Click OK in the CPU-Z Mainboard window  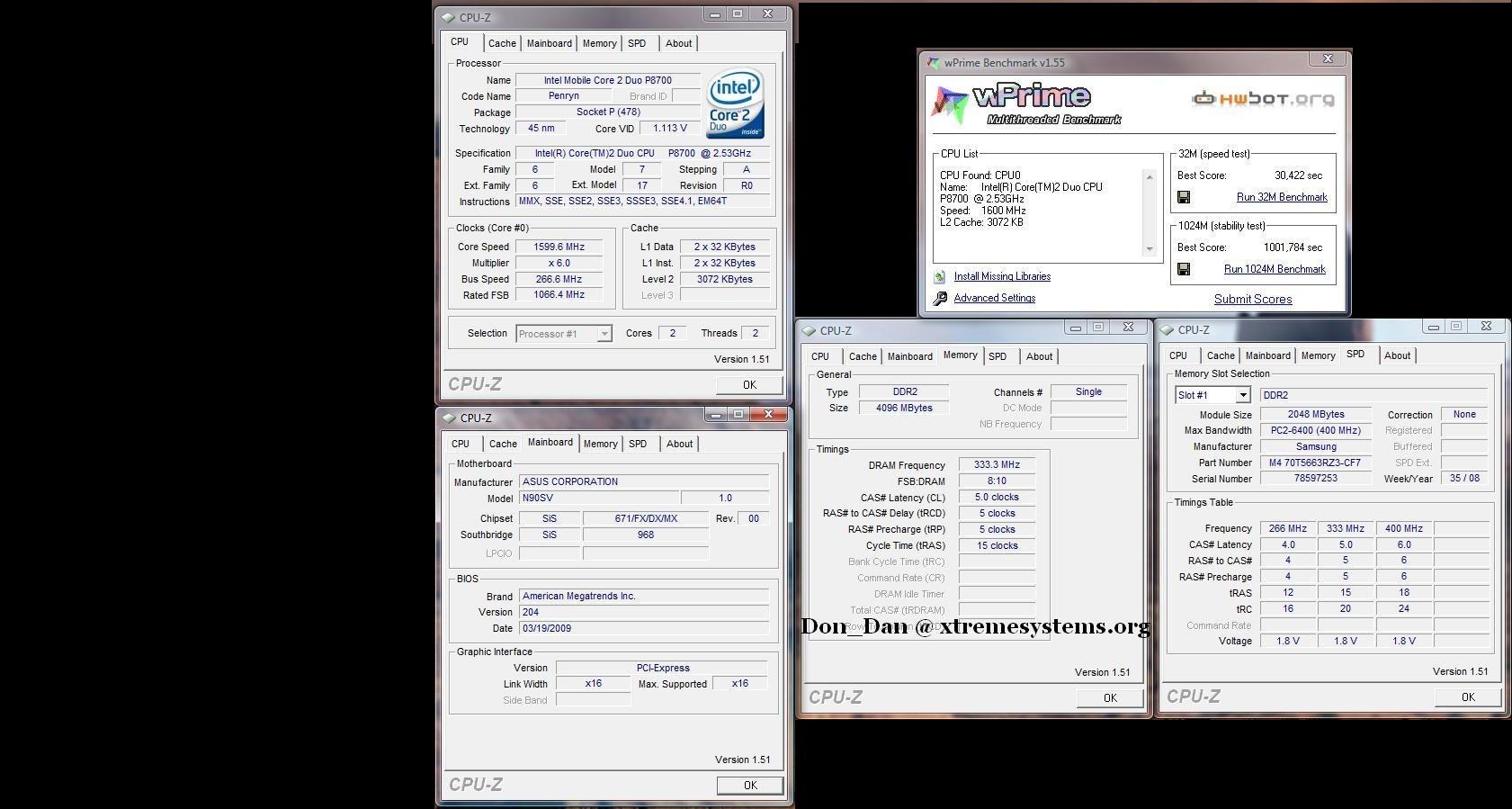pos(750,786)
